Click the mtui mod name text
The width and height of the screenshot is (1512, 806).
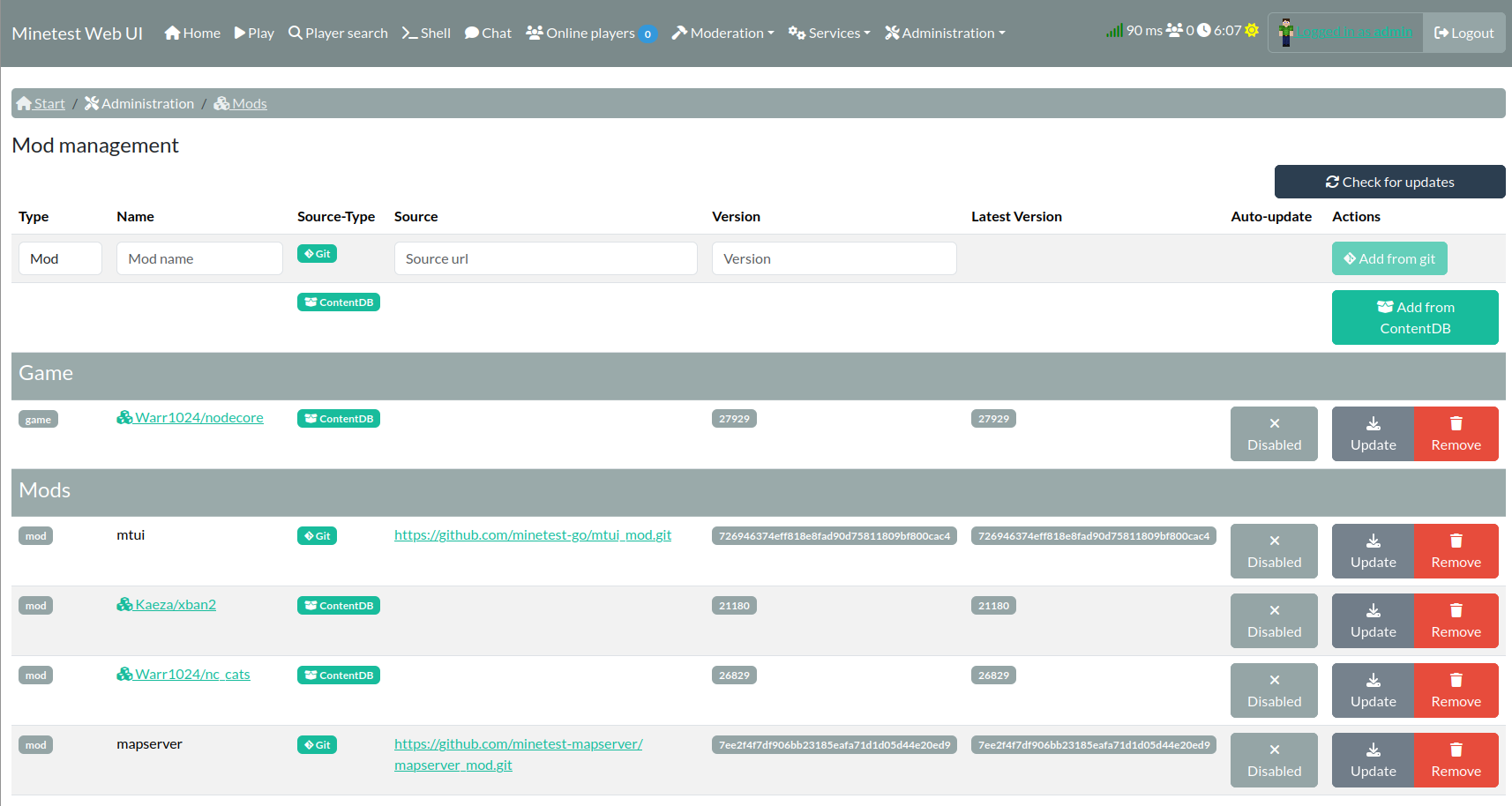point(131,534)
